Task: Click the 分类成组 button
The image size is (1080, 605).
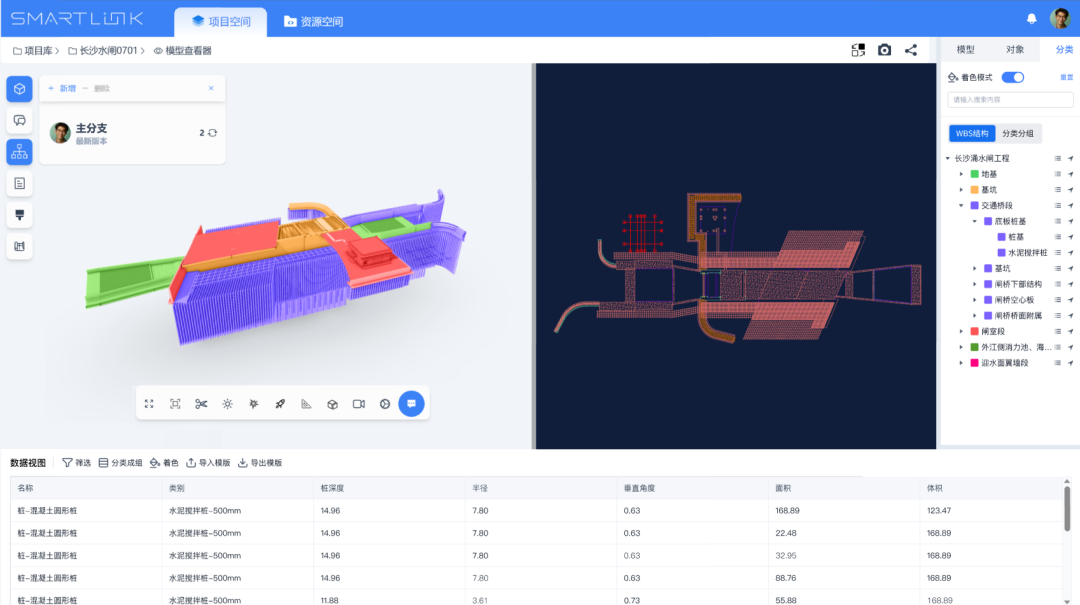Action: pos(121,463)
